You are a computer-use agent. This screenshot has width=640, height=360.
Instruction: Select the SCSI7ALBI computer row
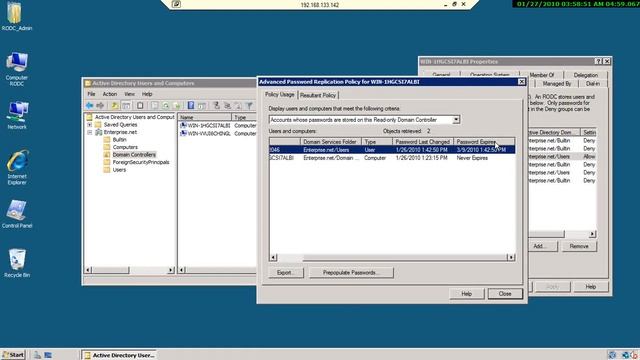pyautogui.click(x=392, y=158)
